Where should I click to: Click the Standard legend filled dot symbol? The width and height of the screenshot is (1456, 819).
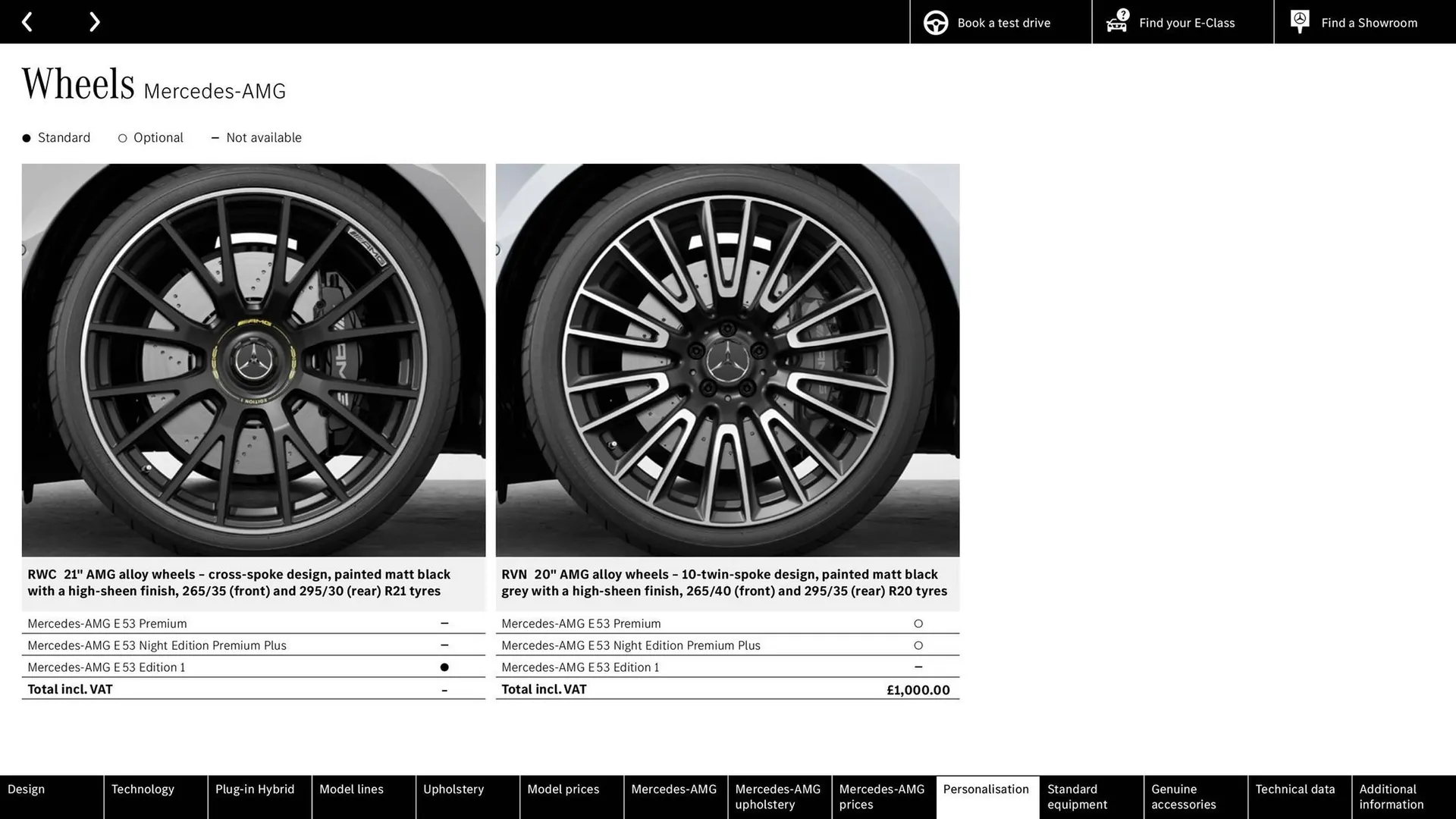pyautogui.click(x=27, y=137)
